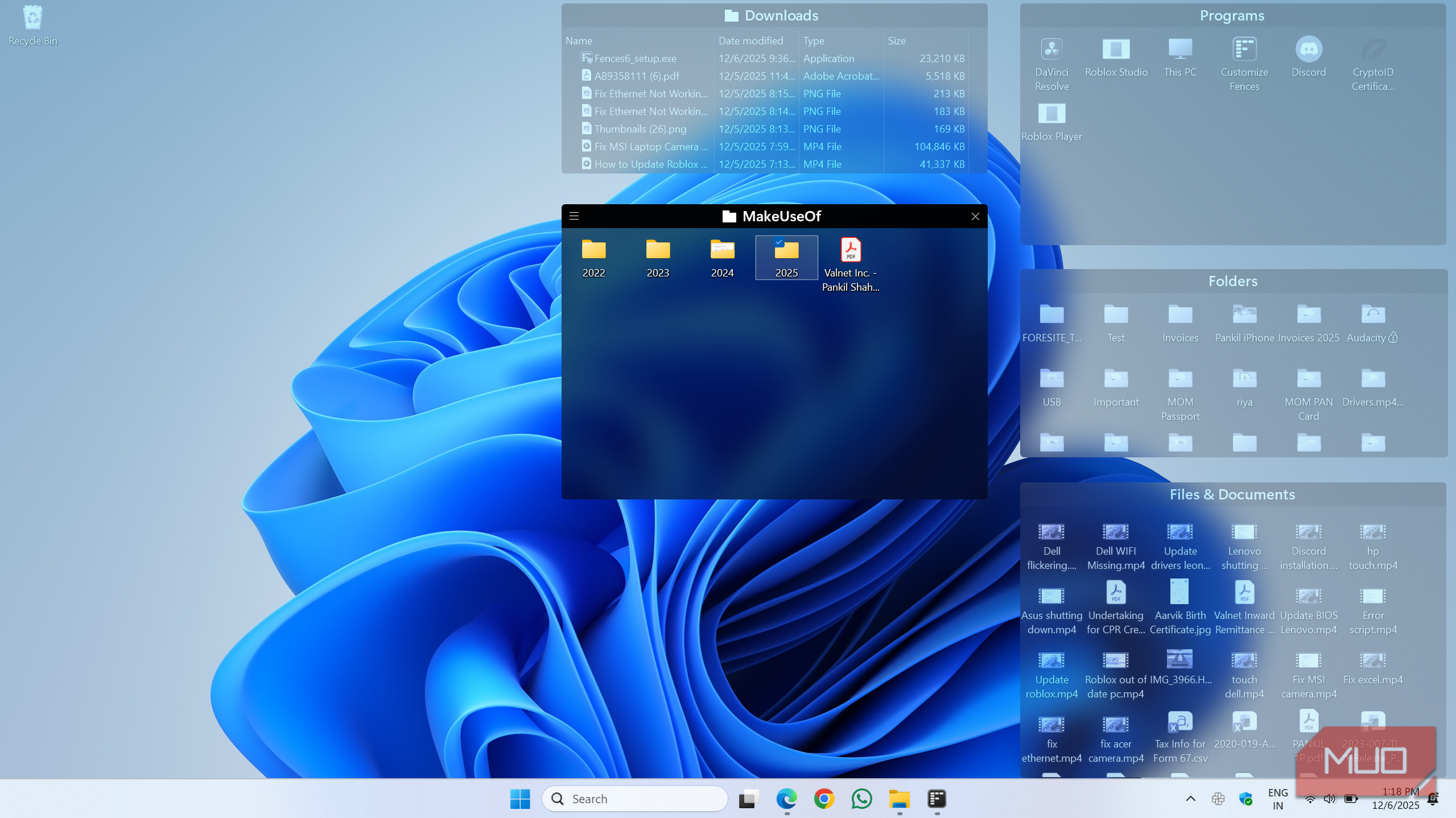This screenshot has width=1456, height=818.
Task: Open the Audacity folder
Action: click(1373, 323)
